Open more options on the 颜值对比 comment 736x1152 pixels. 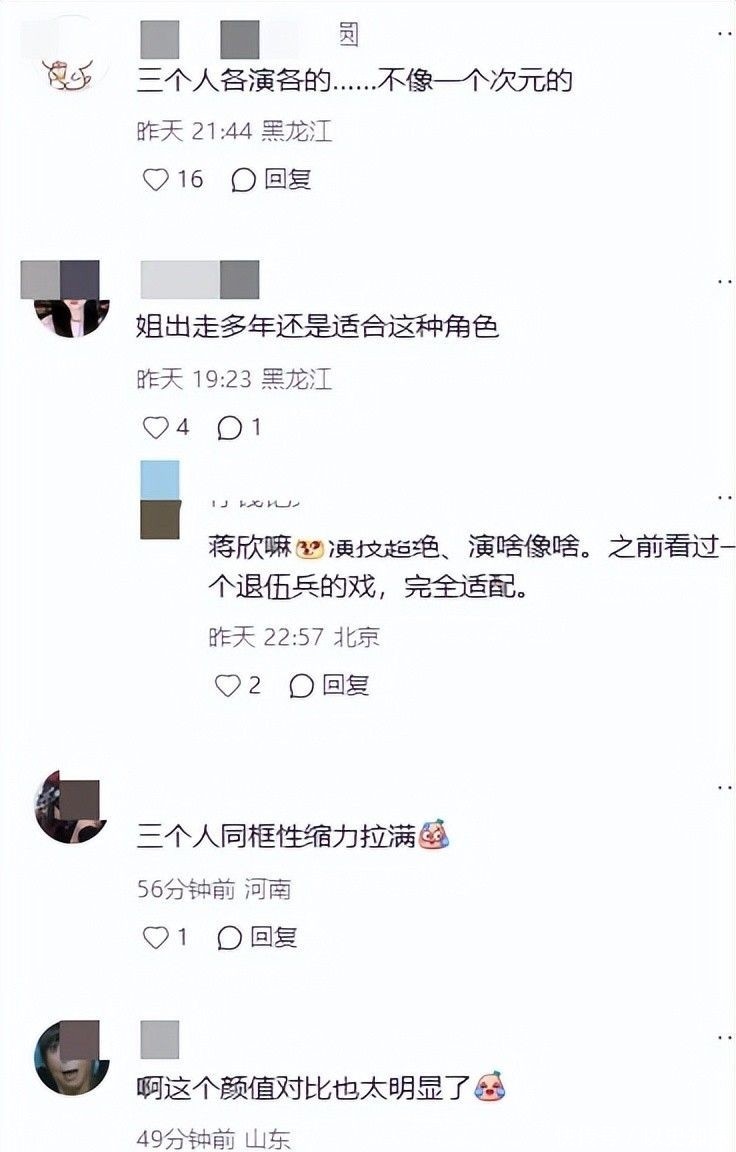pyautogui.click(x=724, y=1037)
